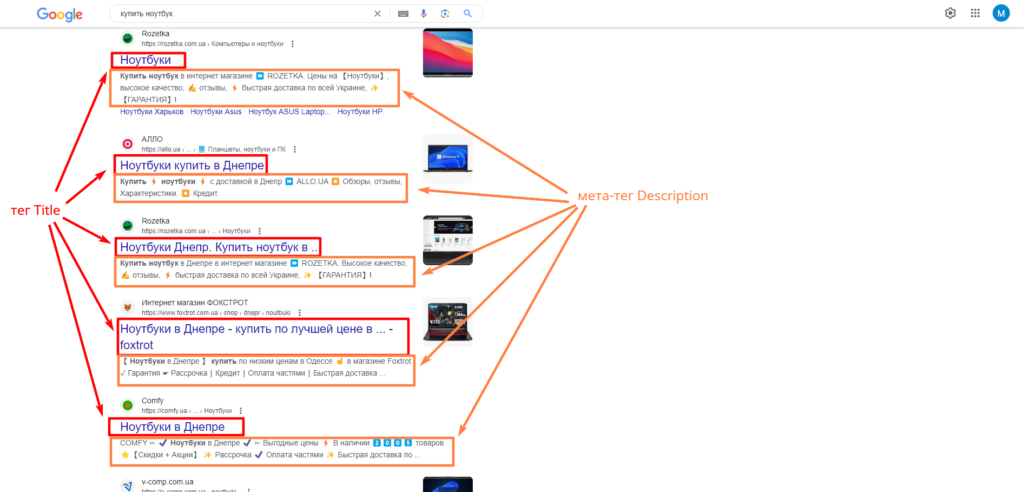
Task: Open the account avatar M
Action: (x=1000, y=13)
